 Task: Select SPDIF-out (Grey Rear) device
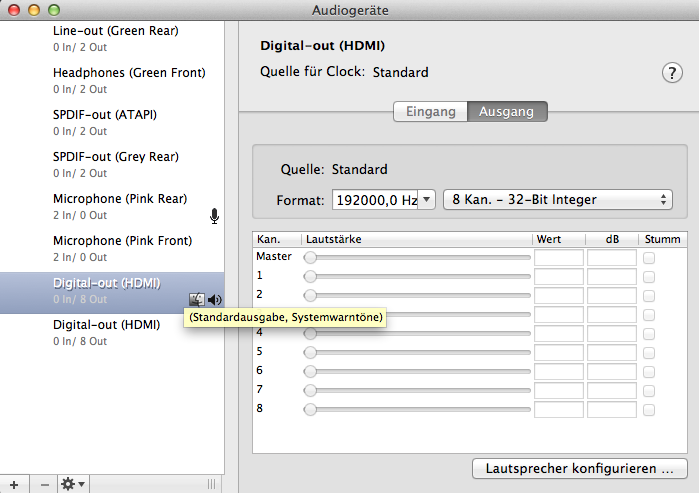point(112,164)
